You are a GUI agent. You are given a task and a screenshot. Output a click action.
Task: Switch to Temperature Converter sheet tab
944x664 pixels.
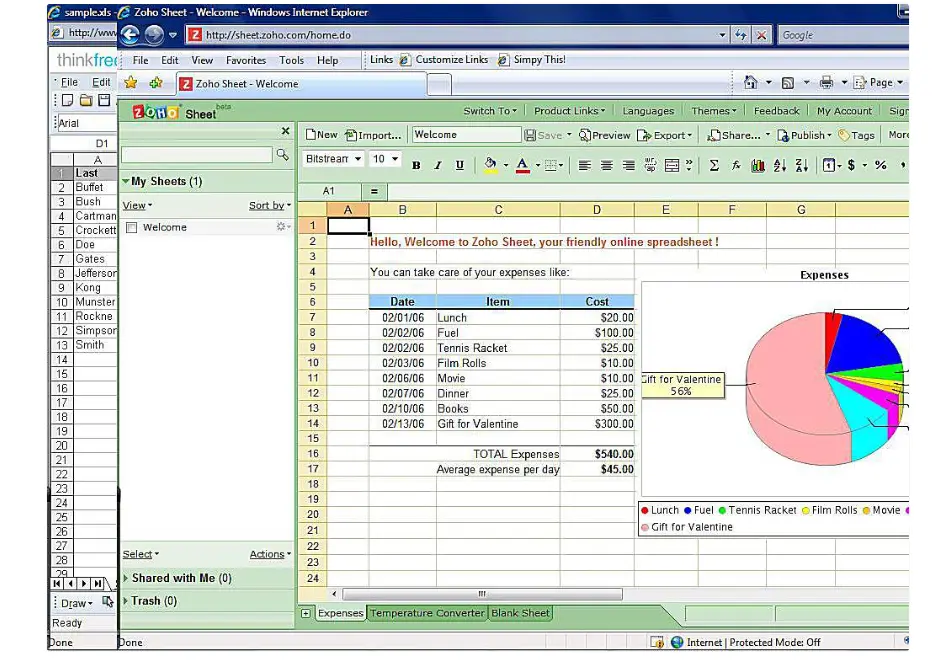pyautogui.click(x=427, y=613)
